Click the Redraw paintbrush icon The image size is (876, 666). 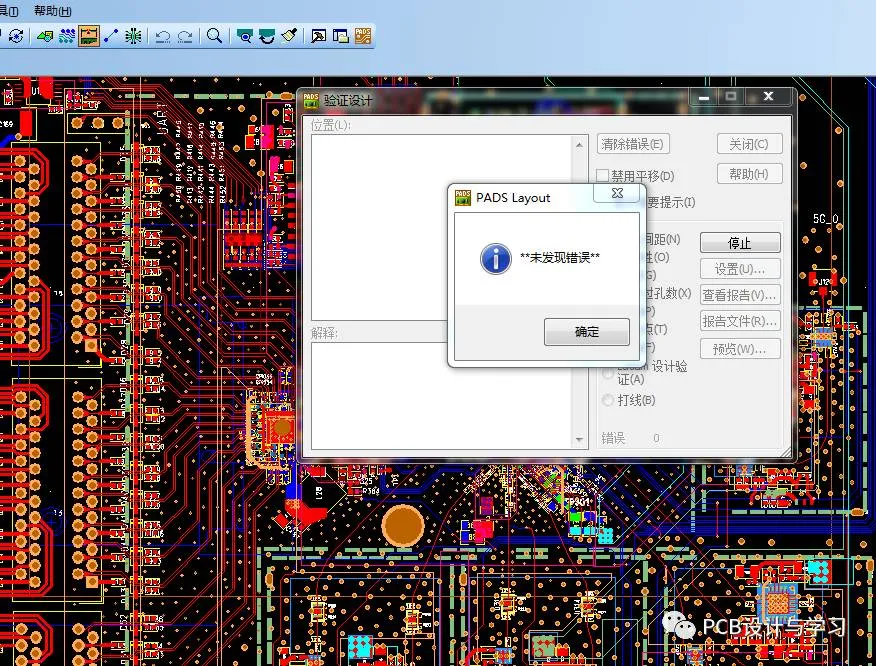click(289, 36)
